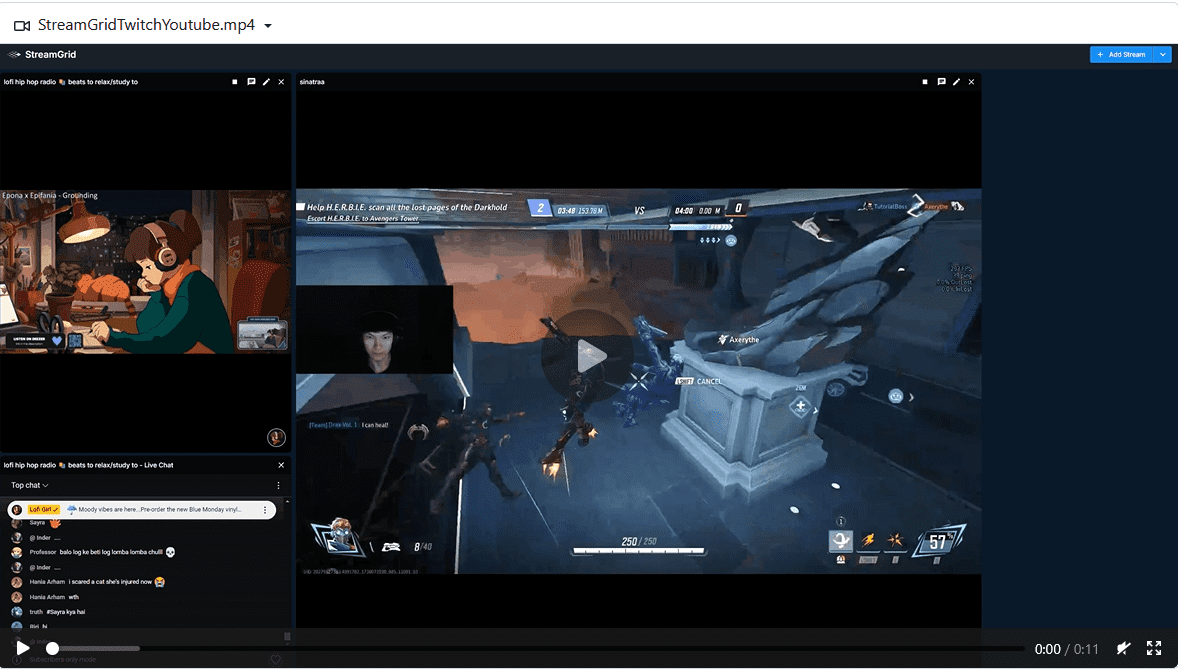
Task: Click the Professor chat message
Action: coord(95,552)
